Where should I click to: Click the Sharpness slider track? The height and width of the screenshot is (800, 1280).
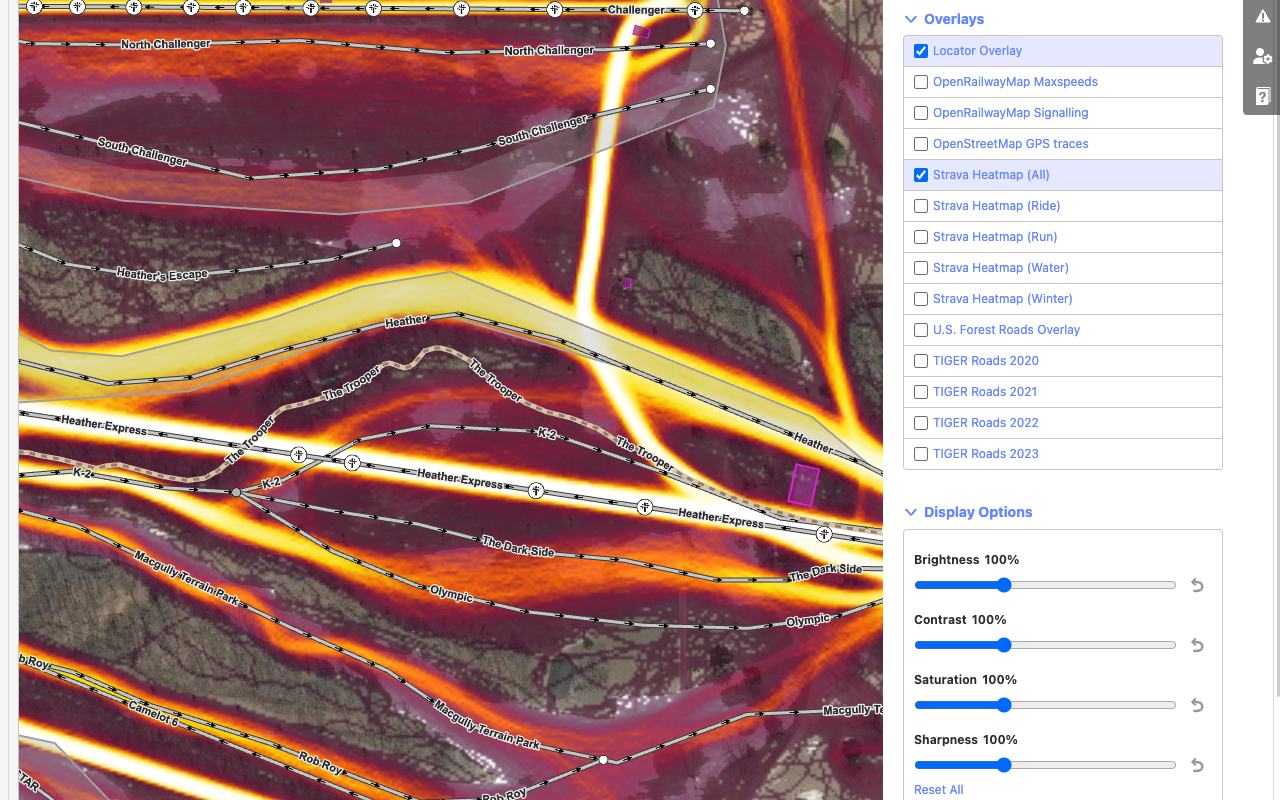coord(1045,765)
